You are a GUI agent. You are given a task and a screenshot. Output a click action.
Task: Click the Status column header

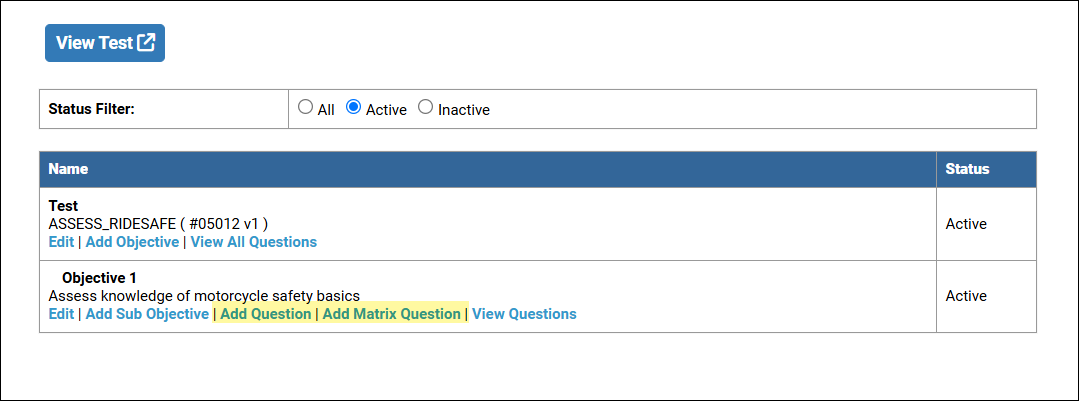[x=967, y=169]
